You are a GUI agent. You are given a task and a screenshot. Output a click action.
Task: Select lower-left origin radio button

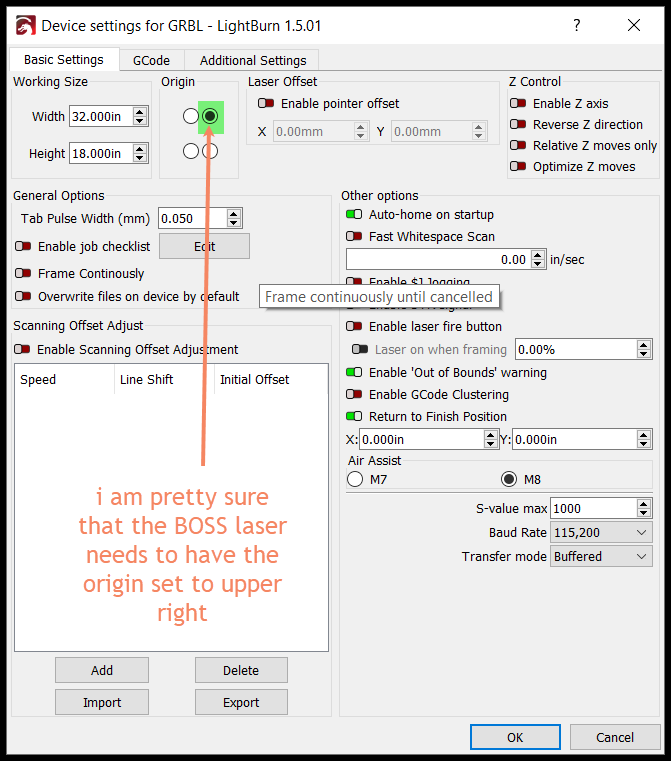(191, 151)
